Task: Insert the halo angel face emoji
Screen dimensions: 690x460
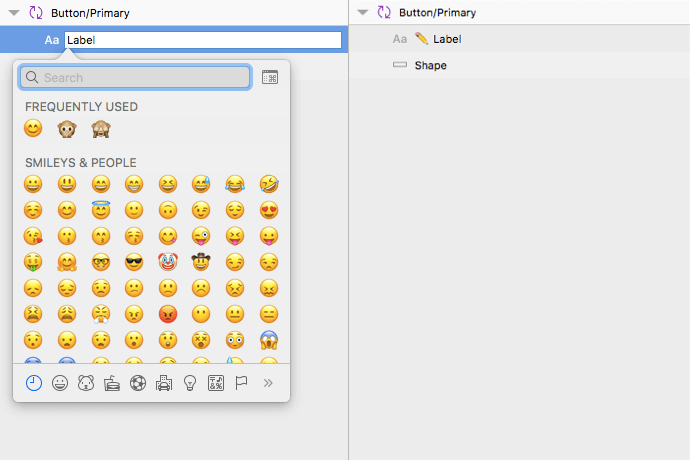Action: point(101,210)
